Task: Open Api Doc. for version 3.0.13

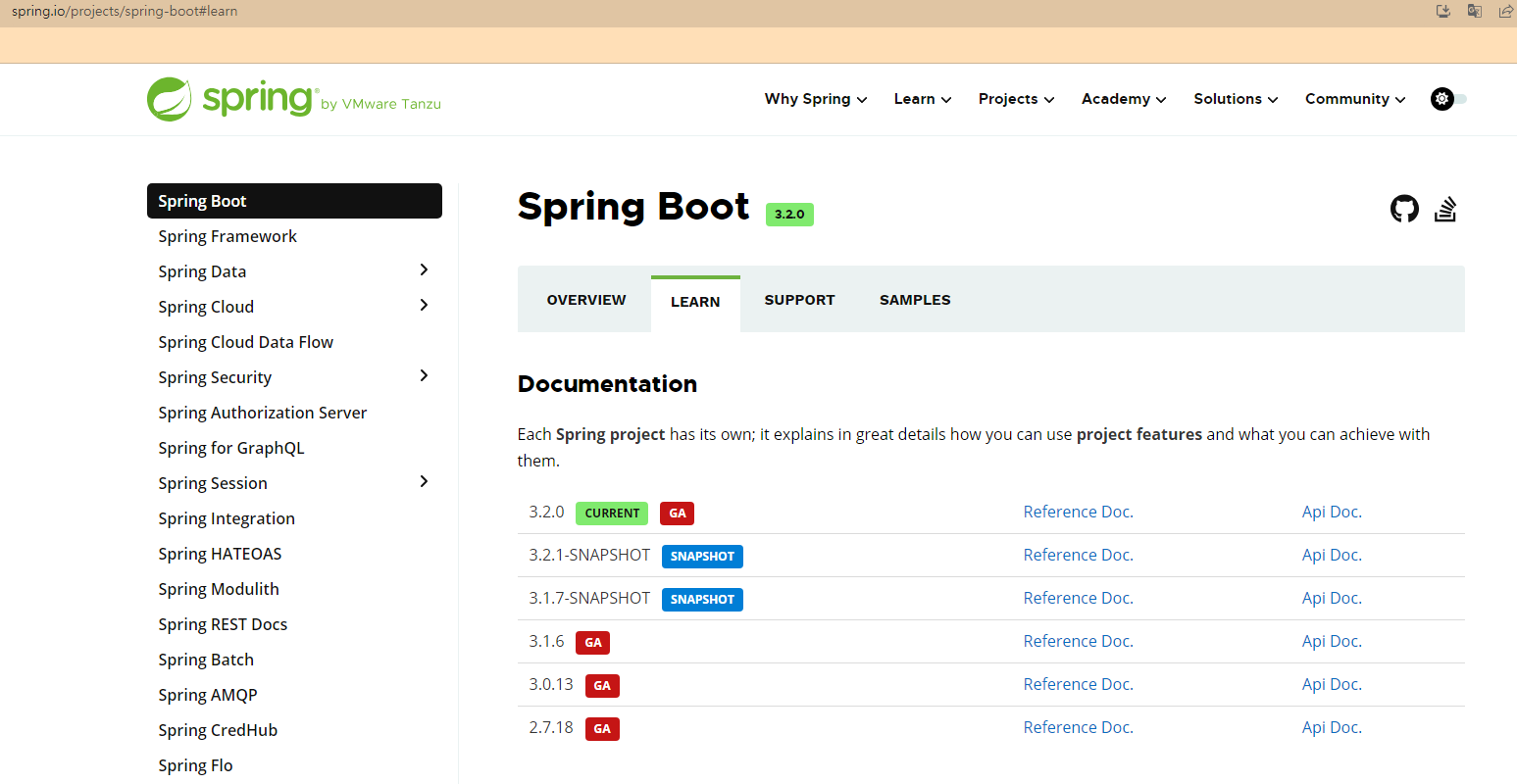Action: 1332,684
